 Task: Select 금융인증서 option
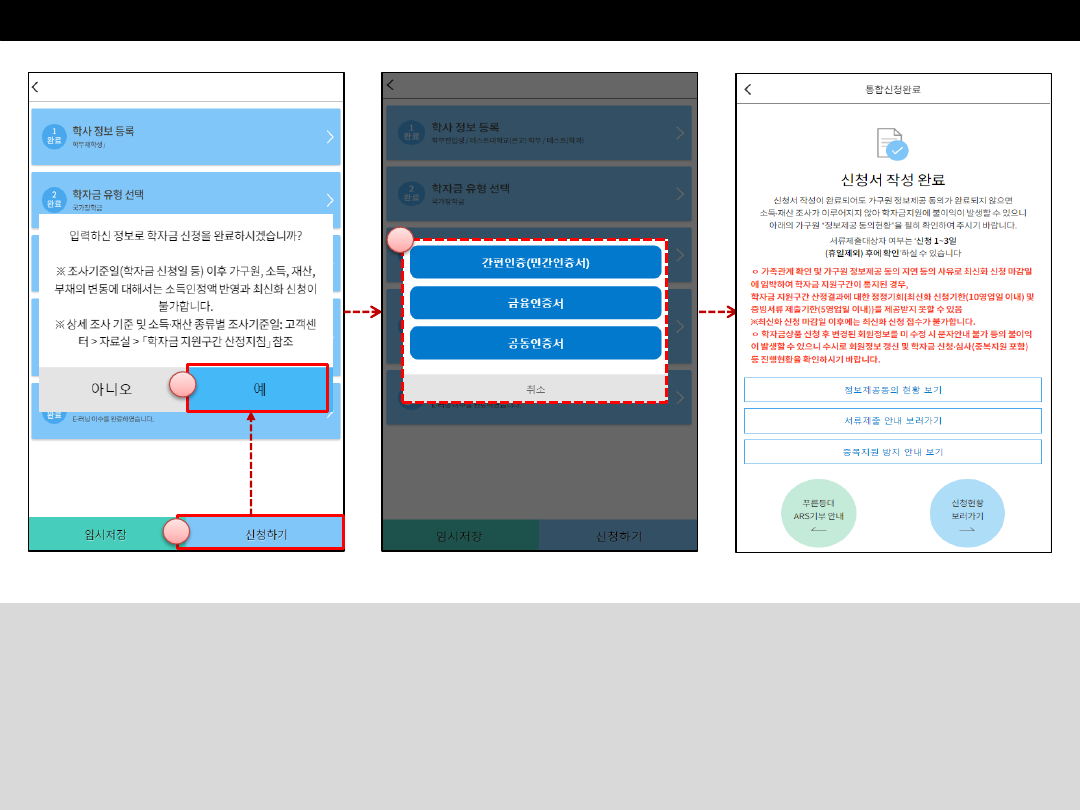pyautogui.click(x=536, y=303)
